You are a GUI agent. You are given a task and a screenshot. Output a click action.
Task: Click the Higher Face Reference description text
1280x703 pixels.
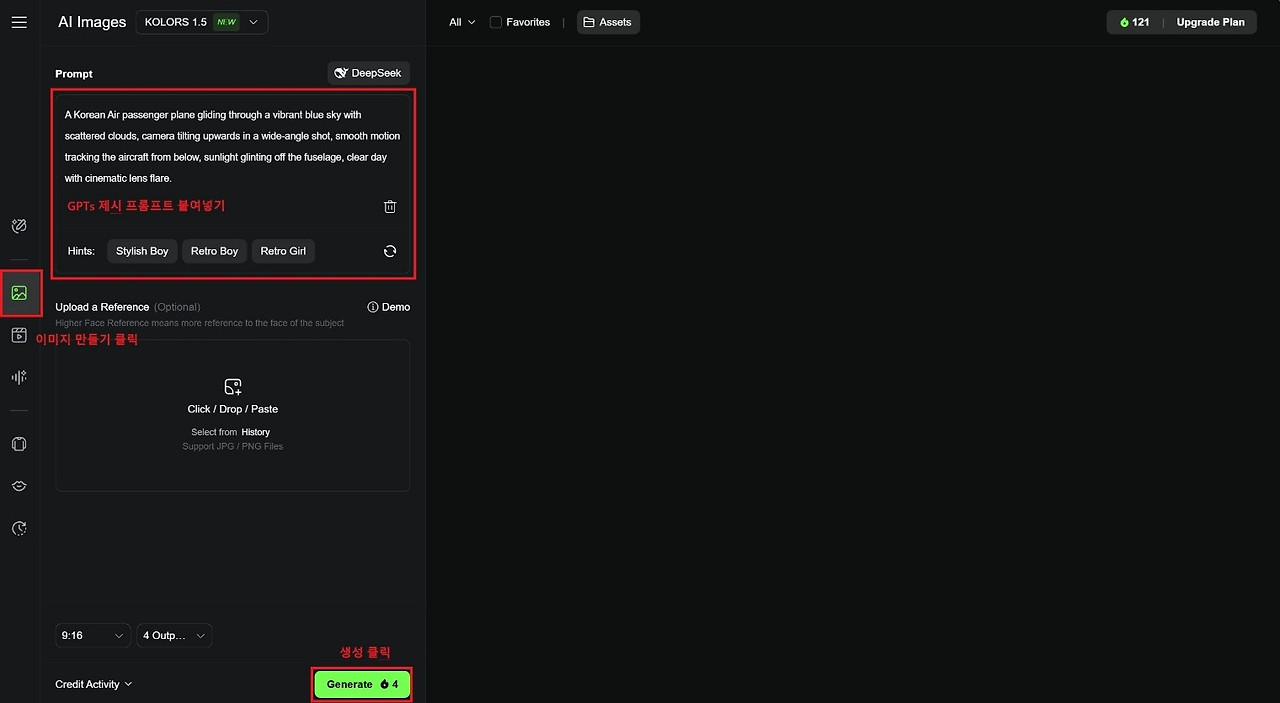point(200,323)
